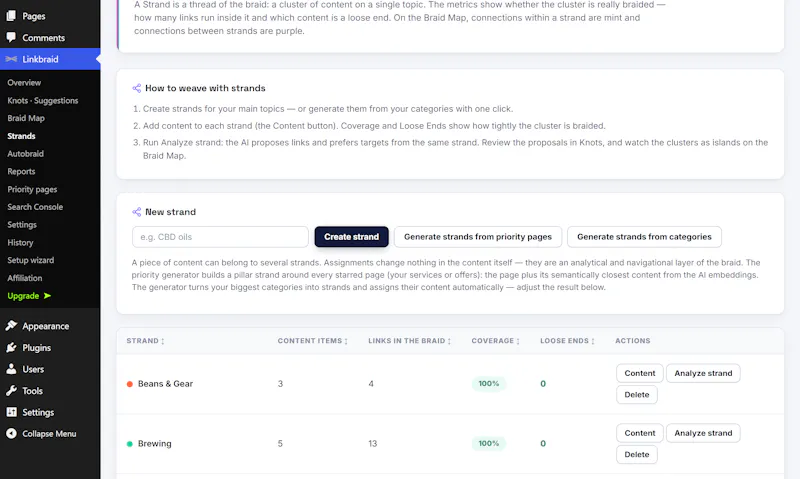Open the Braid Map submenu
This screenshot has height=479, width=800.
(x=26, y=118)
